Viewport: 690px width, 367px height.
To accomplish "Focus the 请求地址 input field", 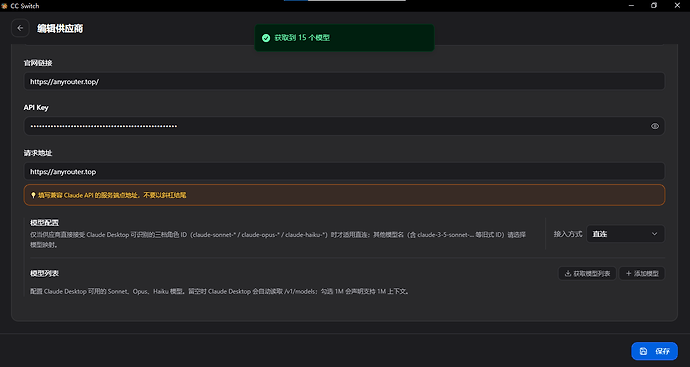I will tap(344, 172).
